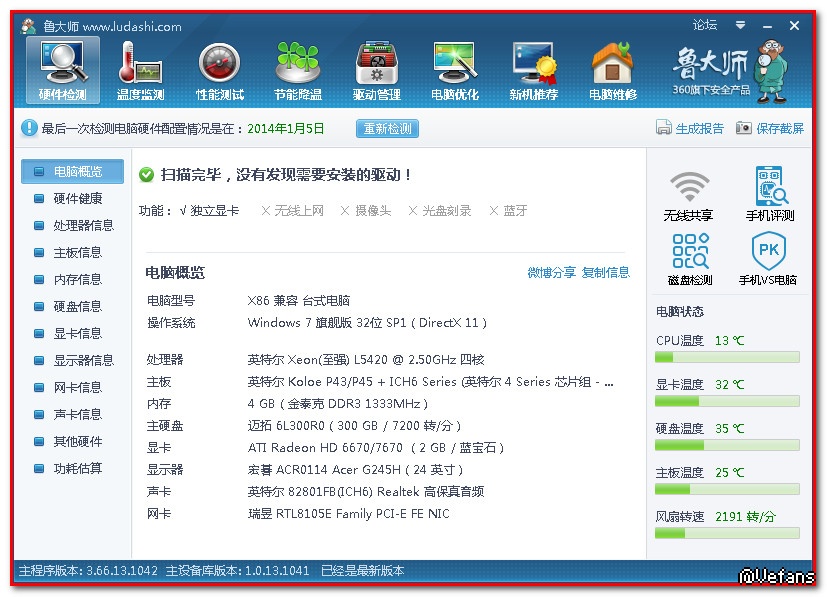
Task: Open the 驱动管理 driver manager
Action: coord(377,70)
